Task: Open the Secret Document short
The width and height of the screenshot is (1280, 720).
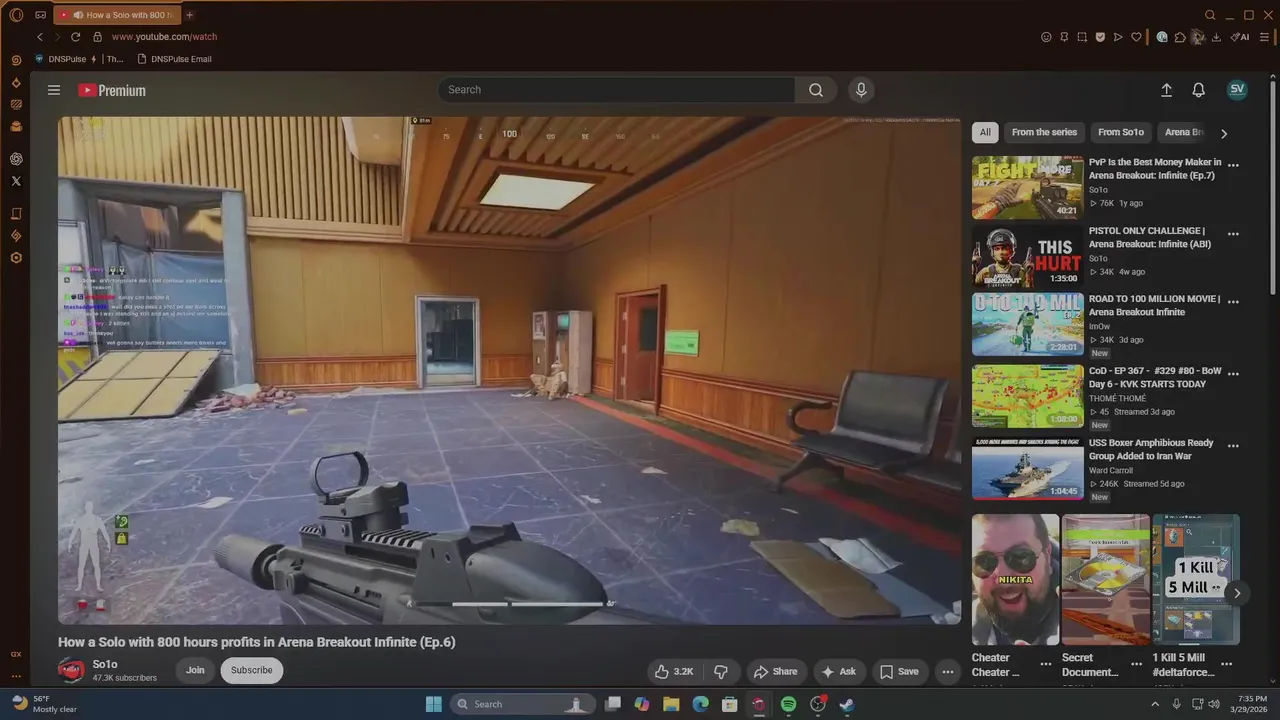Action: point(1106,580)
